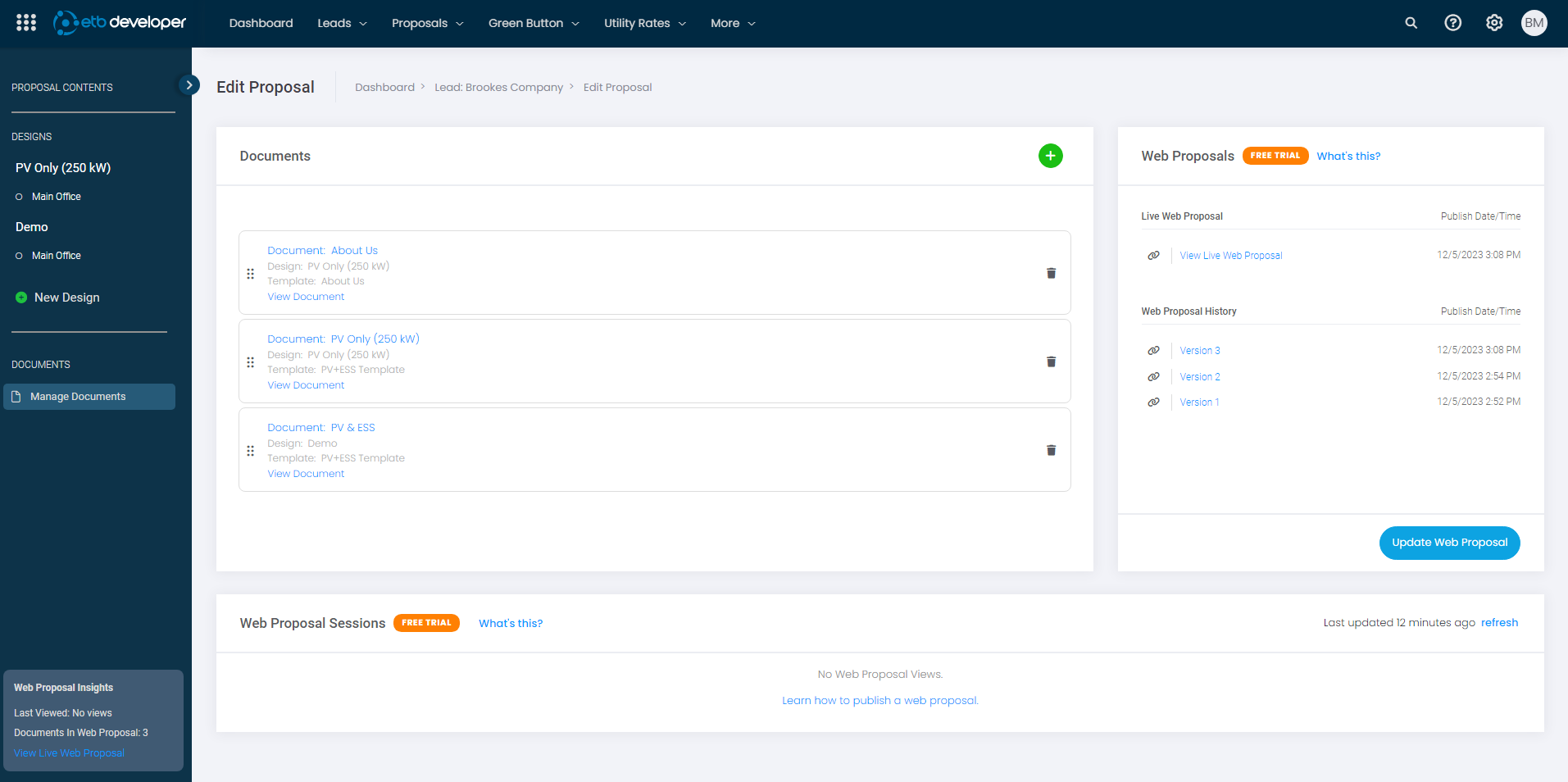Image resolution: width=1568 pixels, height=782 pixels.
Task: Go to the Dashboard menu item
Action: (261, 23)
